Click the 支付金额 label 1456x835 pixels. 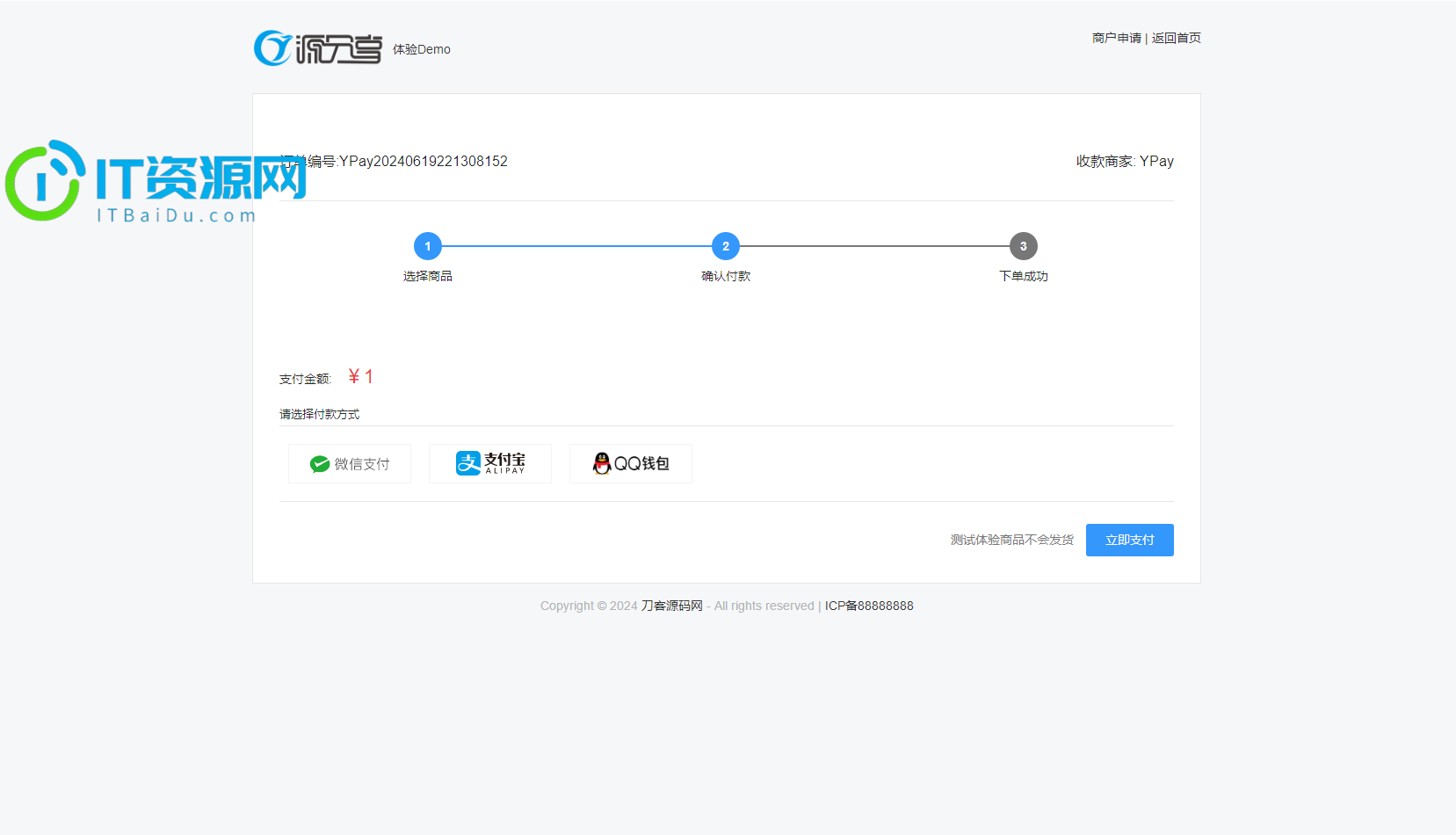click(x=305, y=379)
